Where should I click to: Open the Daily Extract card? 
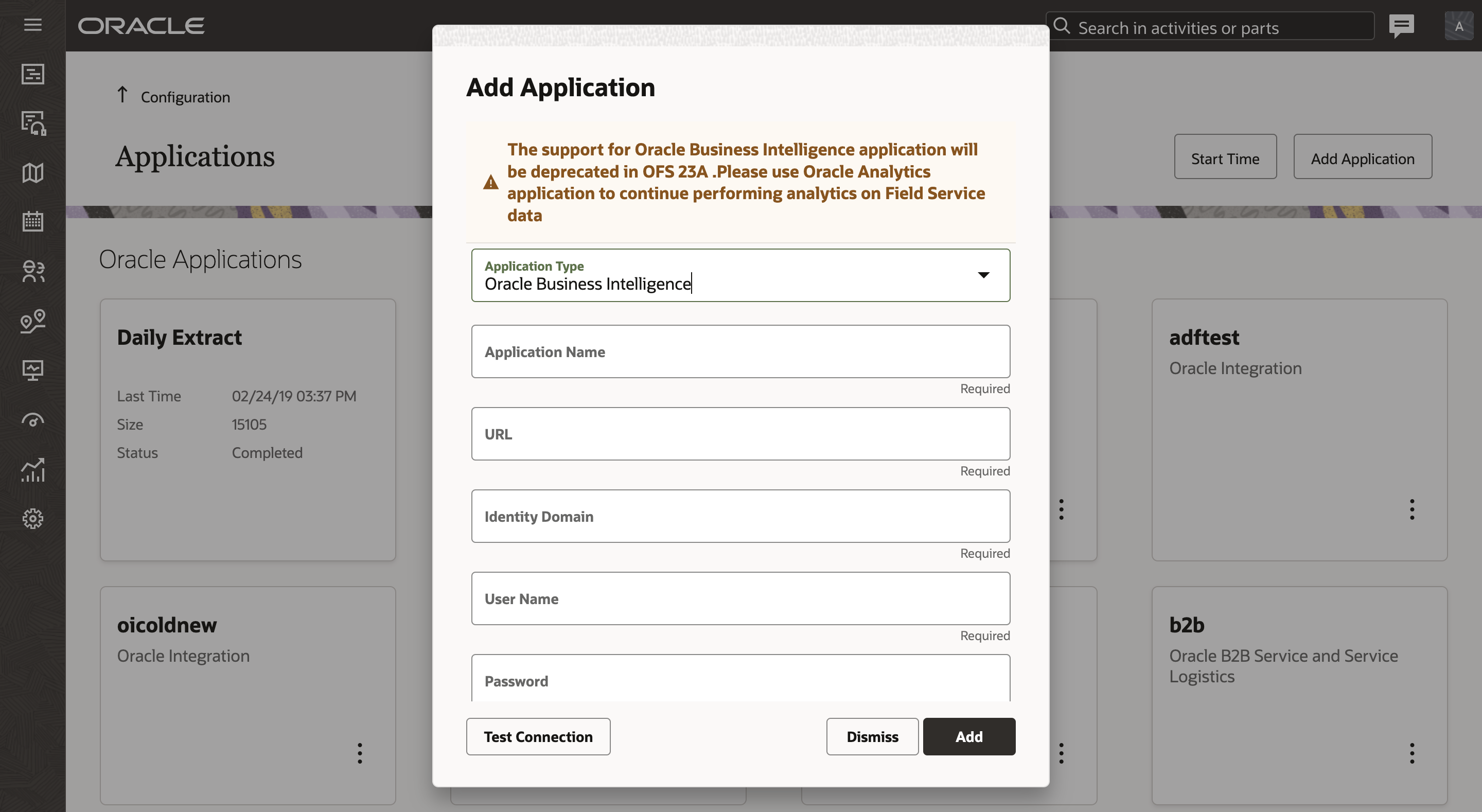[248, 429]
